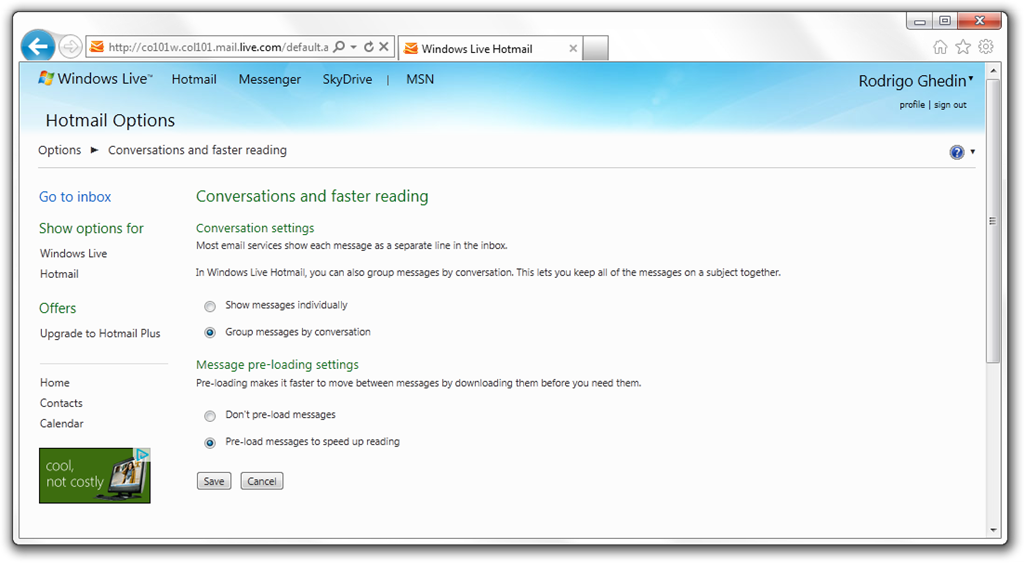Select the Windows Live Hotmail tab
Viewport: 1024px width, 563px height.
click(490, 48)
